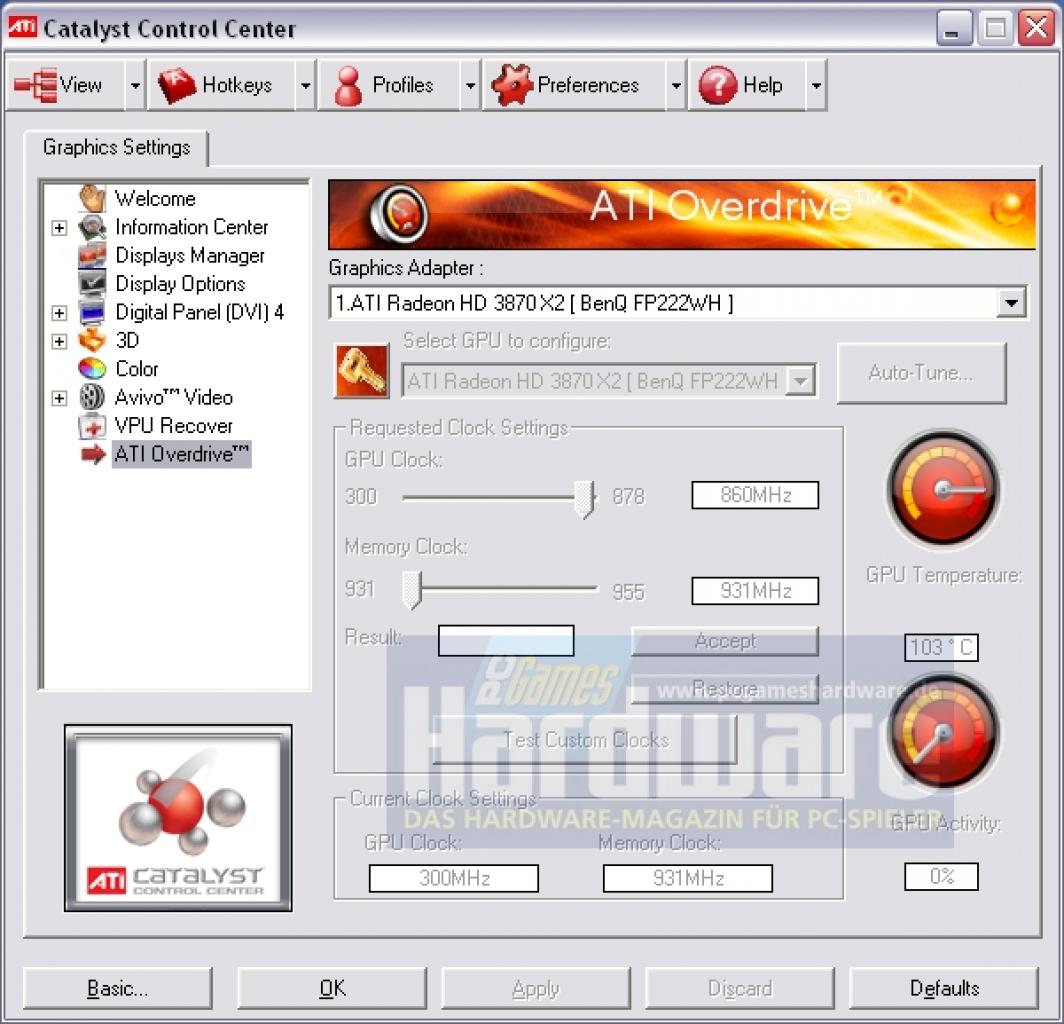The width and height of the screenshot is (1064, 1024).
Task: Click the Apply button
Action: click(x=535, y=988)
